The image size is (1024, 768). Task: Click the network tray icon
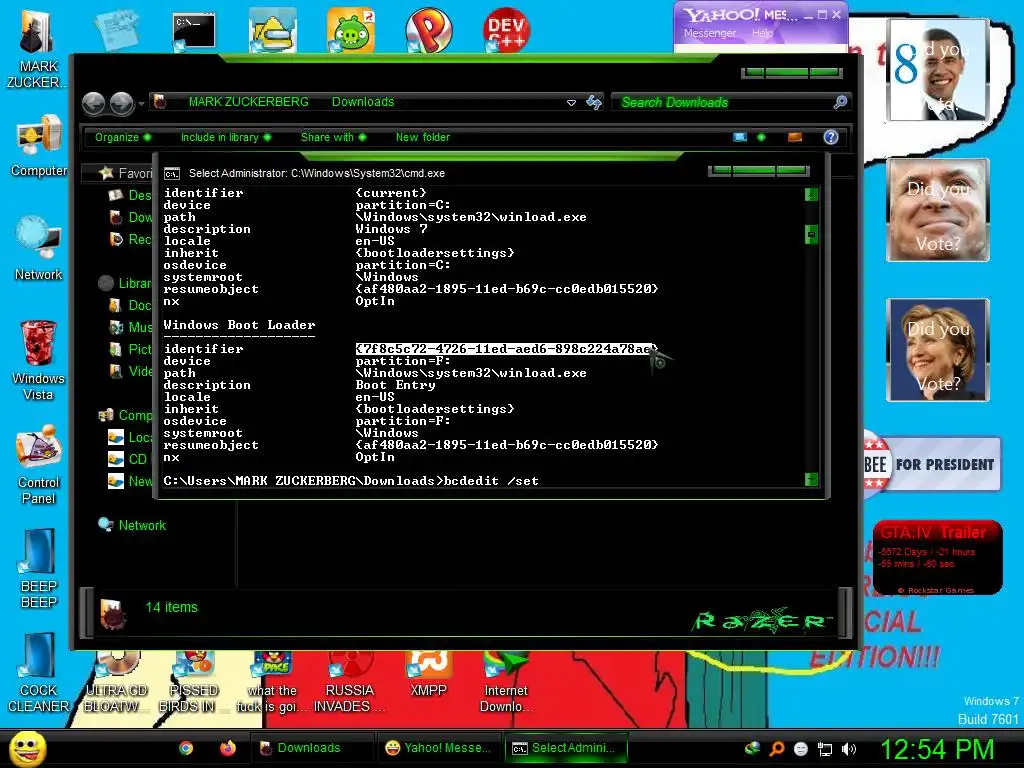(825, 749)
